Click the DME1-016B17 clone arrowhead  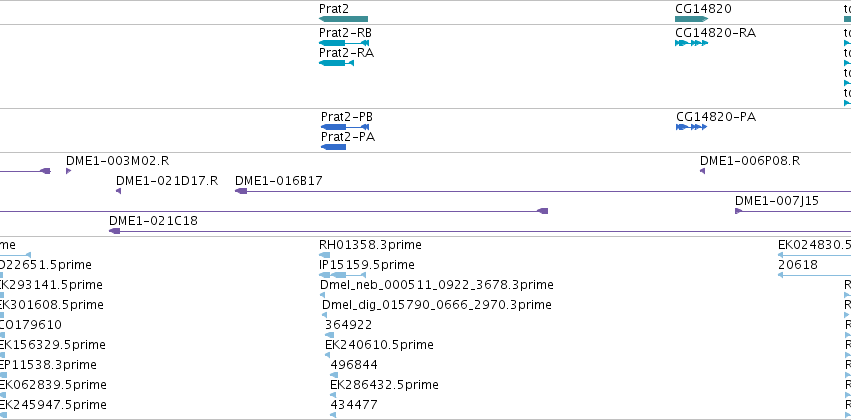(x=241, y=191)
